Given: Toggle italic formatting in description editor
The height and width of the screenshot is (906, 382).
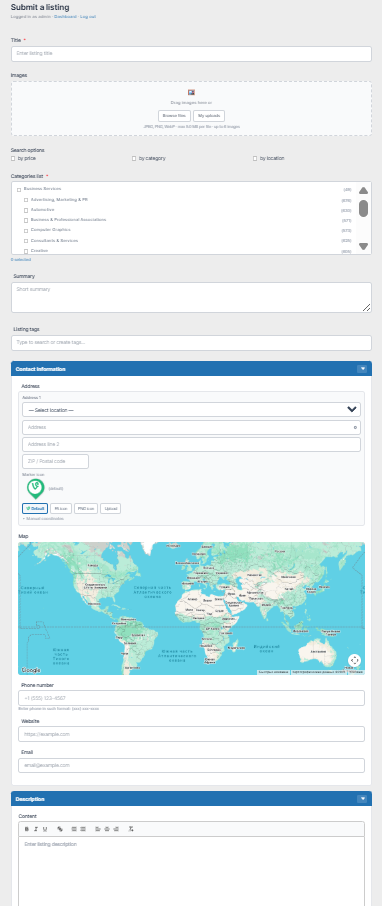Looking at the screenshot, I should 36,829.
